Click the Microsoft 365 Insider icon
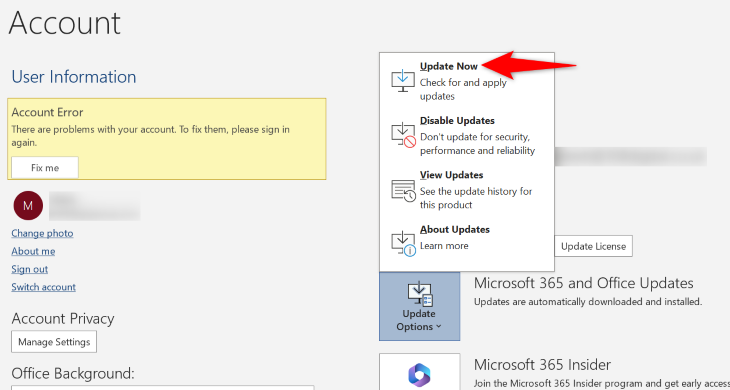The width and height of the screenshot is (730, 390). pyautogui.click(x=419, y=374)
